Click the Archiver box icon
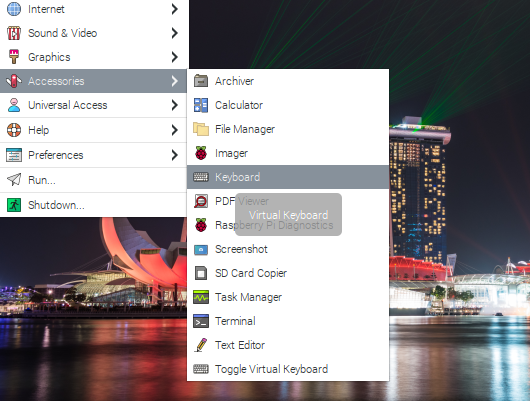Screen dimensions: 530x401 [x=201, y=81]
